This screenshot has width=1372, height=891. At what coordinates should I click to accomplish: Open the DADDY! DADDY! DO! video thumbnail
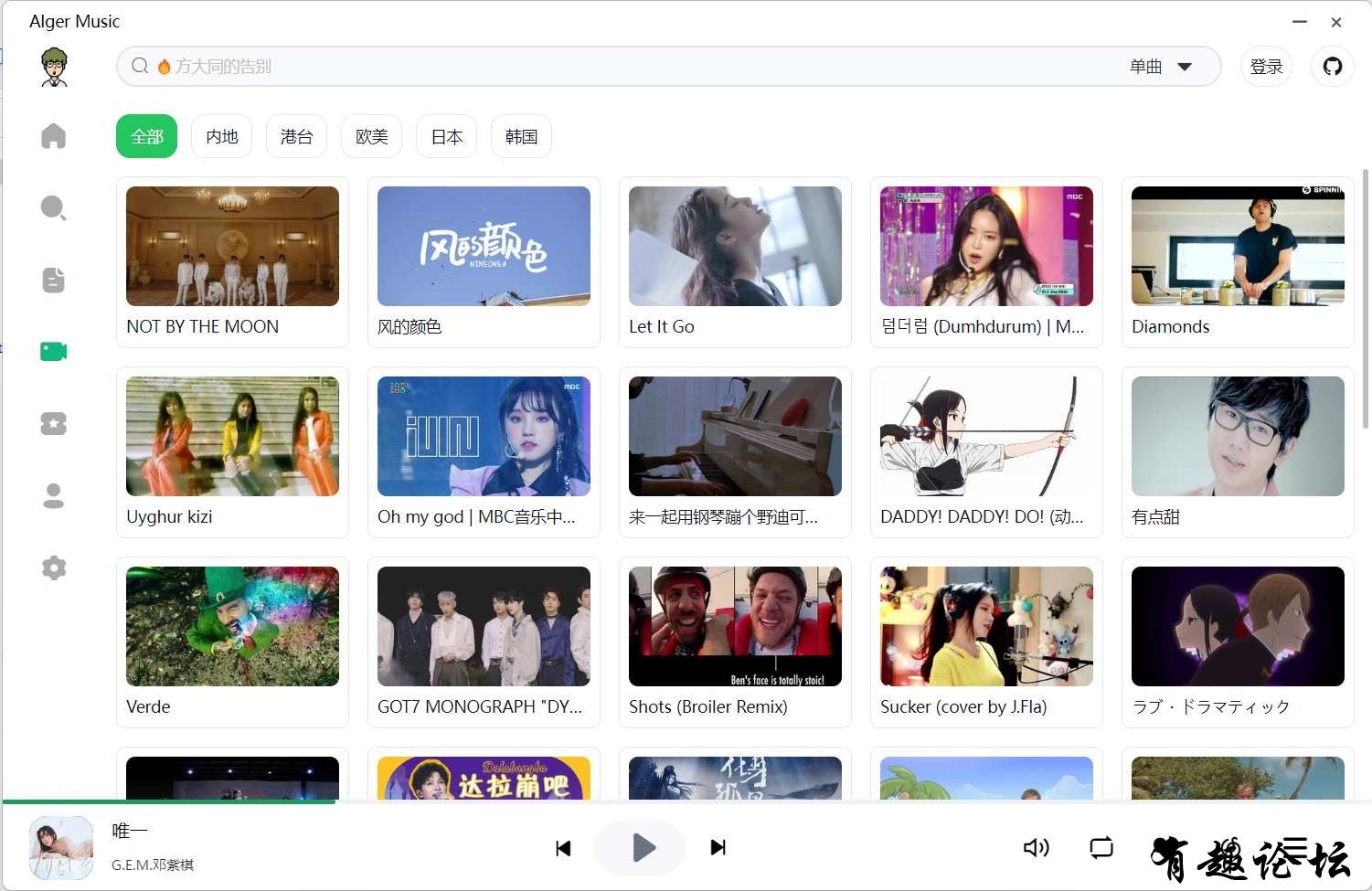pyautogui.click(x=986, y=436)
